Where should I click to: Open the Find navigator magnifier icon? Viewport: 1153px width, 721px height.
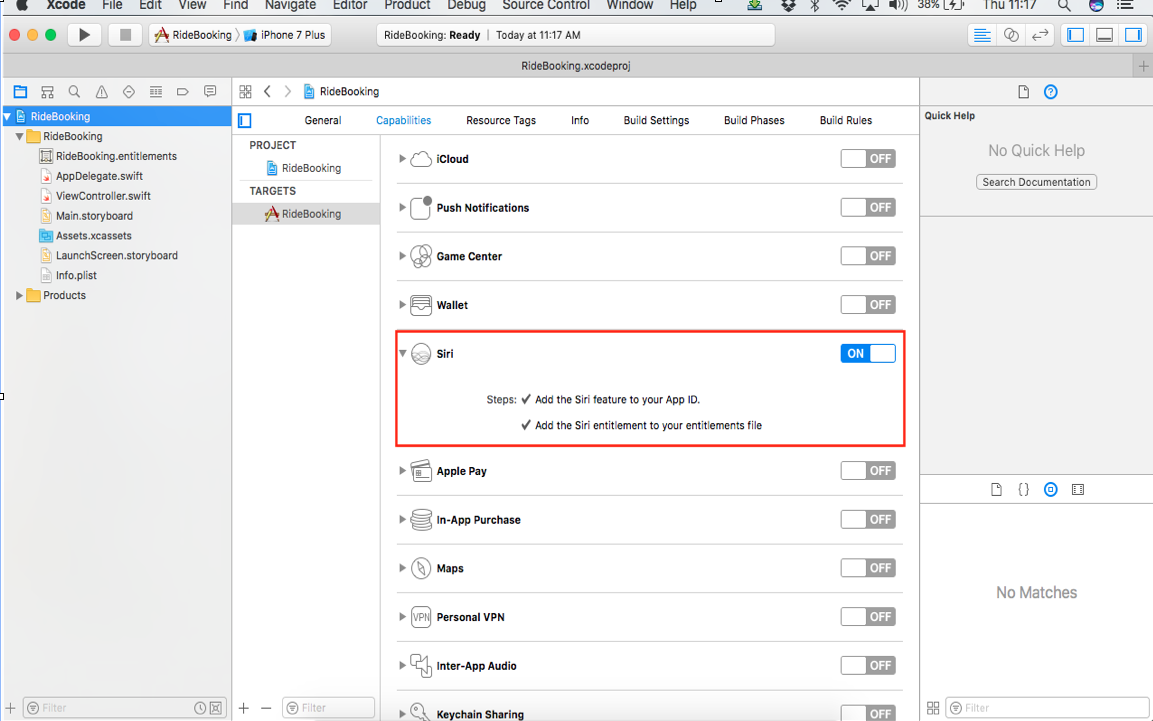pos(74,92)
